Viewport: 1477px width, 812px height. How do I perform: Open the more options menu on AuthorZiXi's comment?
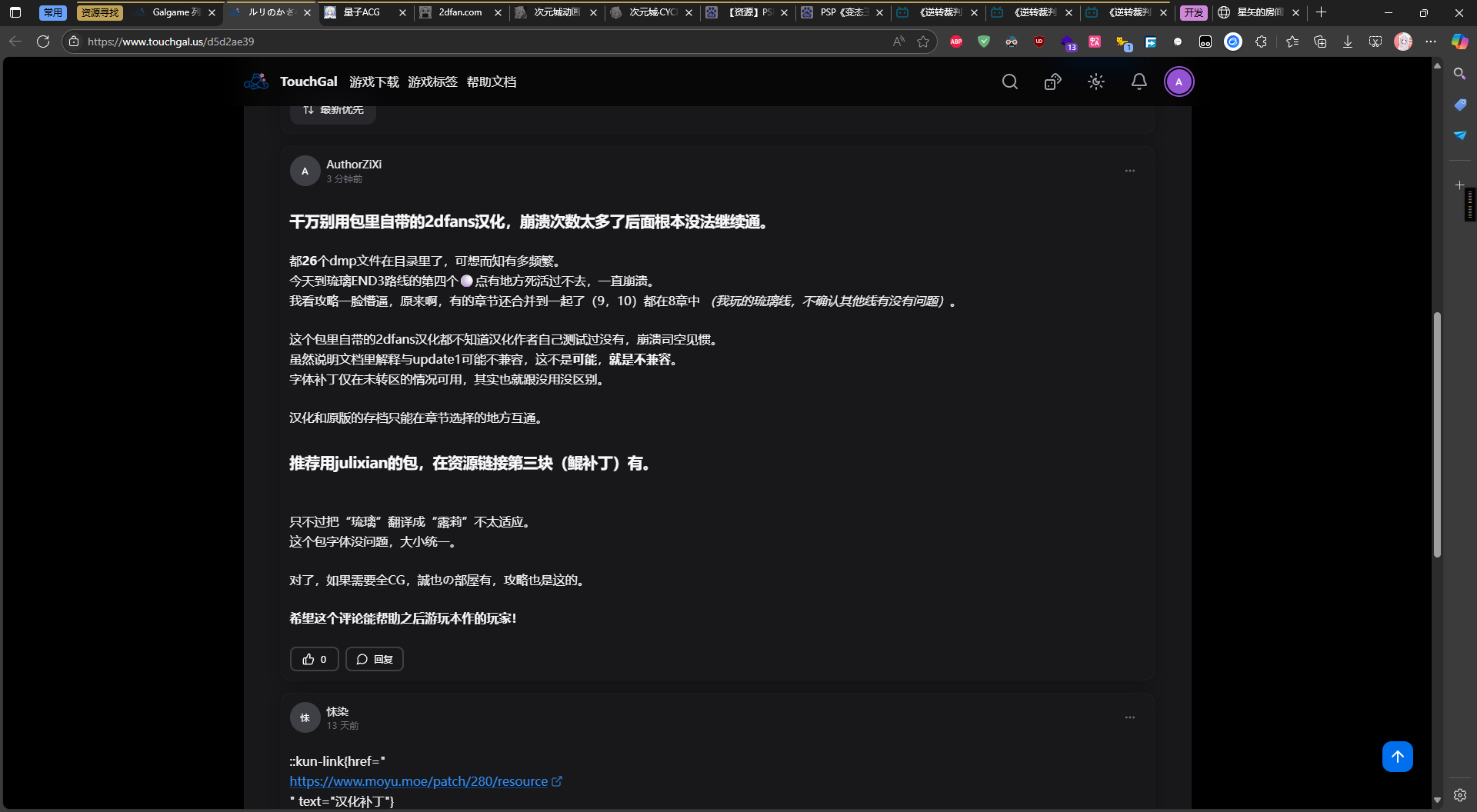pos(1129,170)
